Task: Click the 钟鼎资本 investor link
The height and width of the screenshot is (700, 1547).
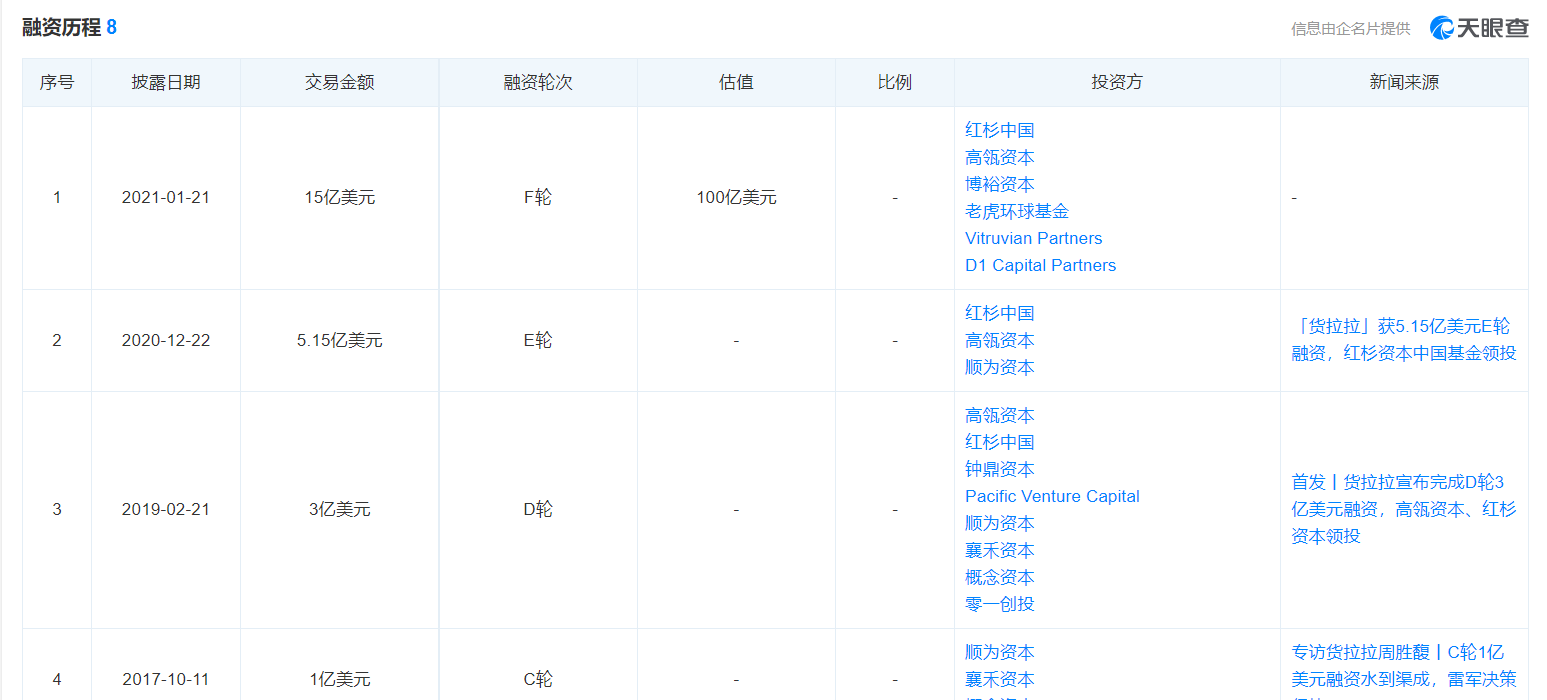Action: pos(999,469)
